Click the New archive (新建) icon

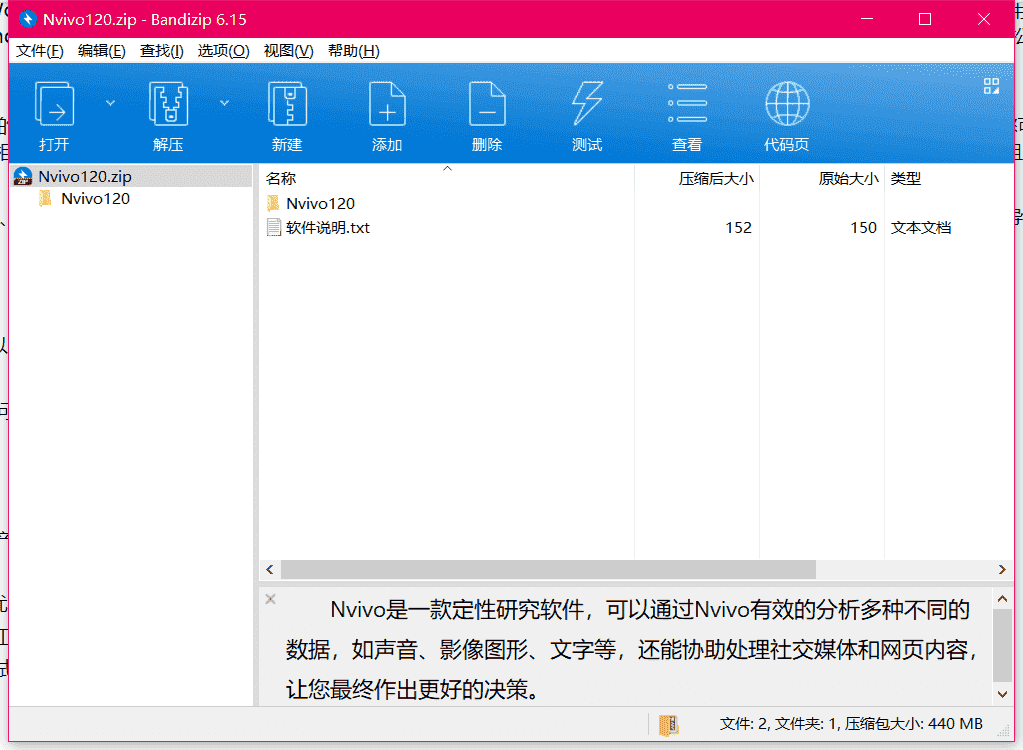287,104
